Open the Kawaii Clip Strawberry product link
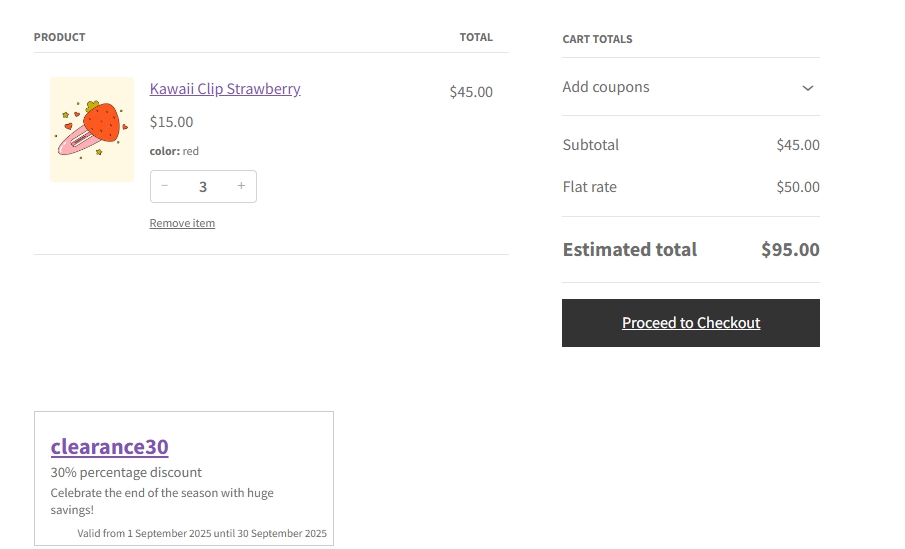905x549 pixels. tap(225, 89)
